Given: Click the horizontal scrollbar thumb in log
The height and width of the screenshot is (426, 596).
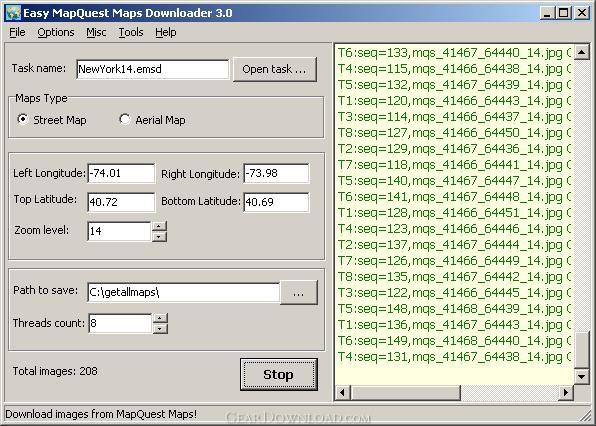Looking at the screenshot, I should coord(405,392).
